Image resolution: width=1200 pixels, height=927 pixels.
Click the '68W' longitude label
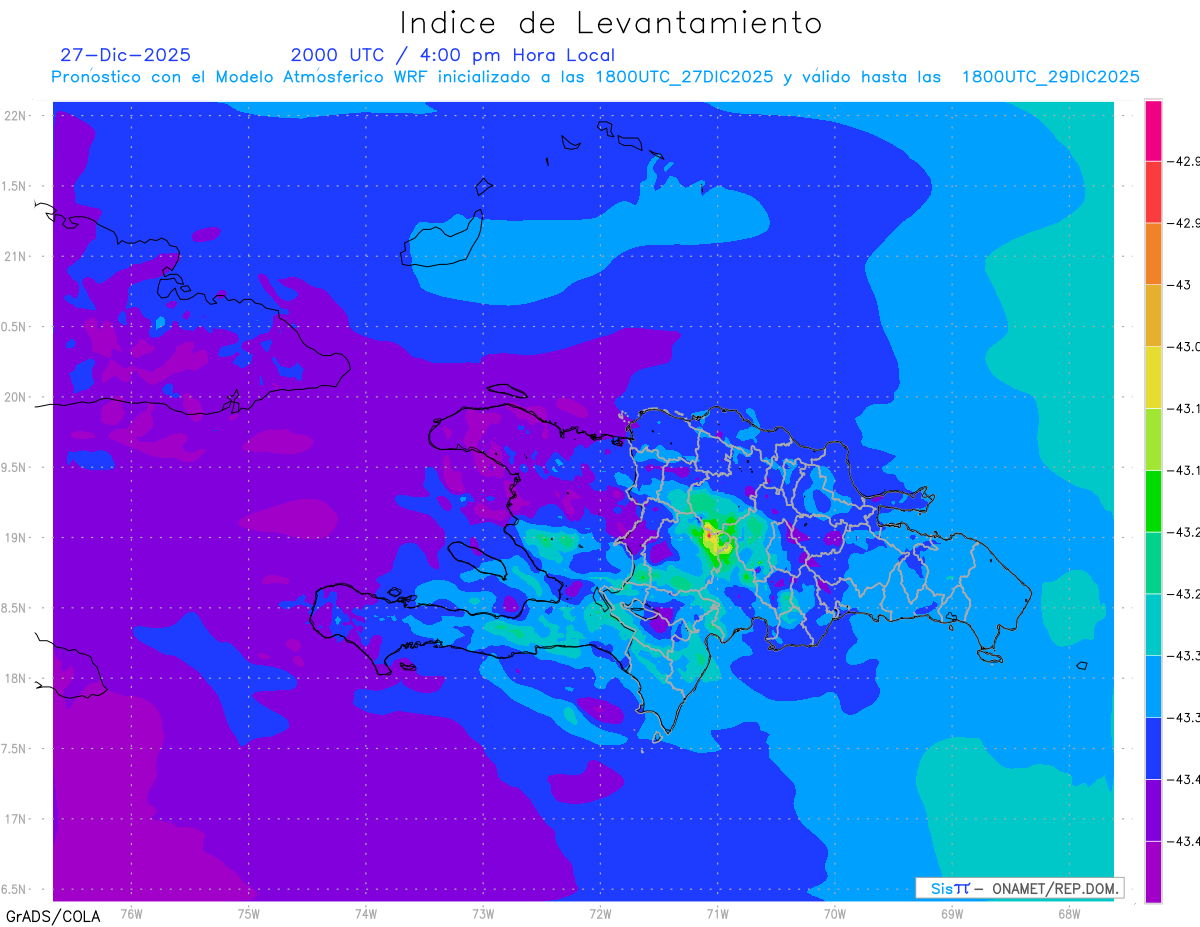(x=1069, y=913)
